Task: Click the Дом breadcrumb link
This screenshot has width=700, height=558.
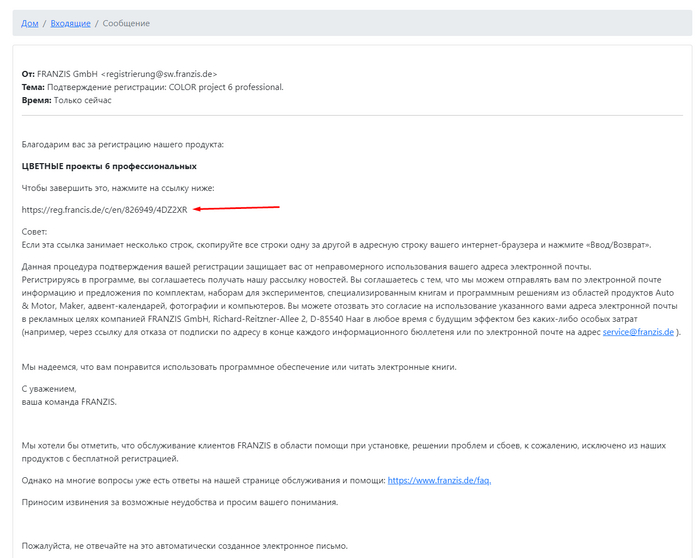Action: [30, 23]
